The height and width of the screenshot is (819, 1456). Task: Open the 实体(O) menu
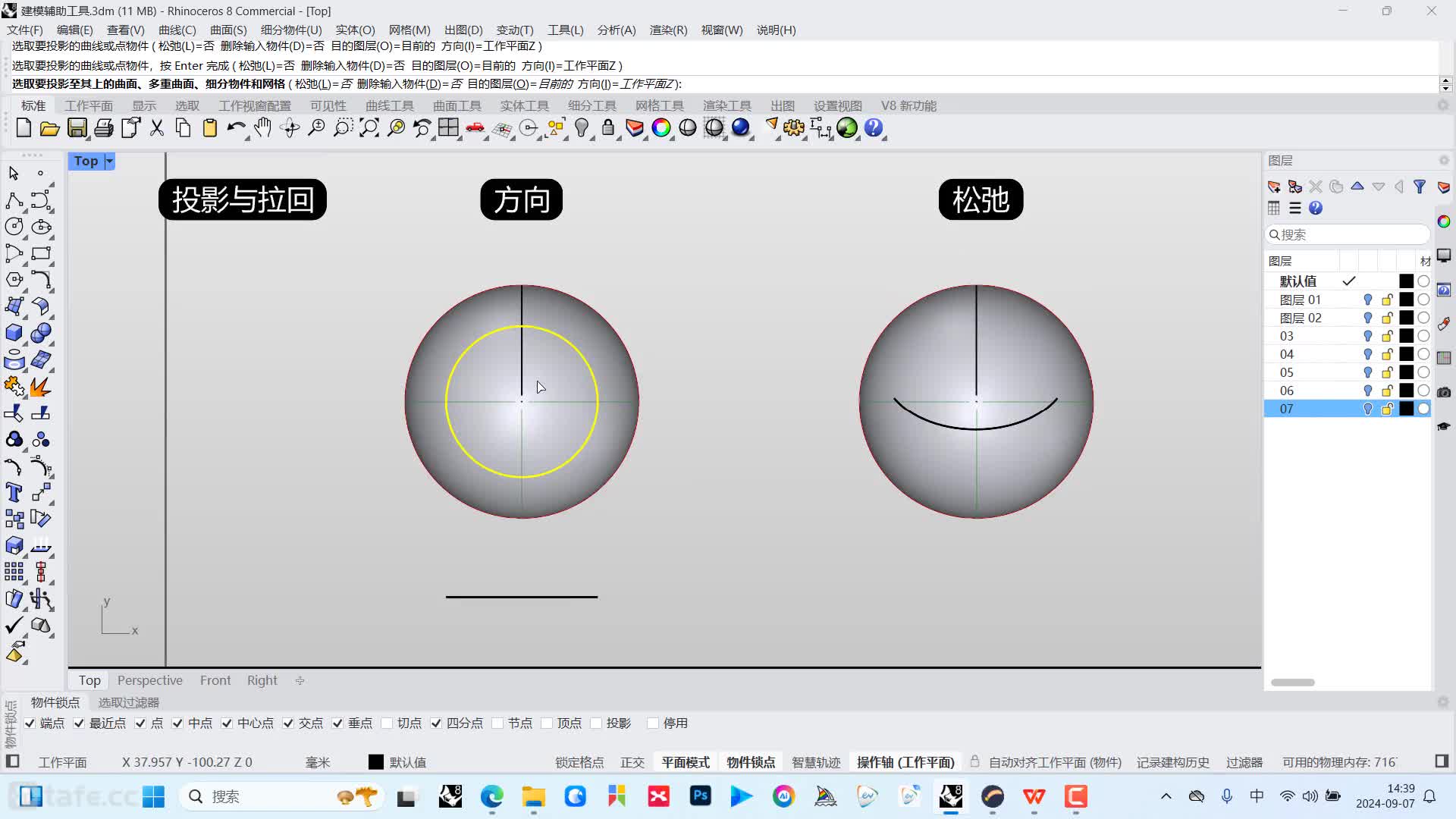point(355,30)
